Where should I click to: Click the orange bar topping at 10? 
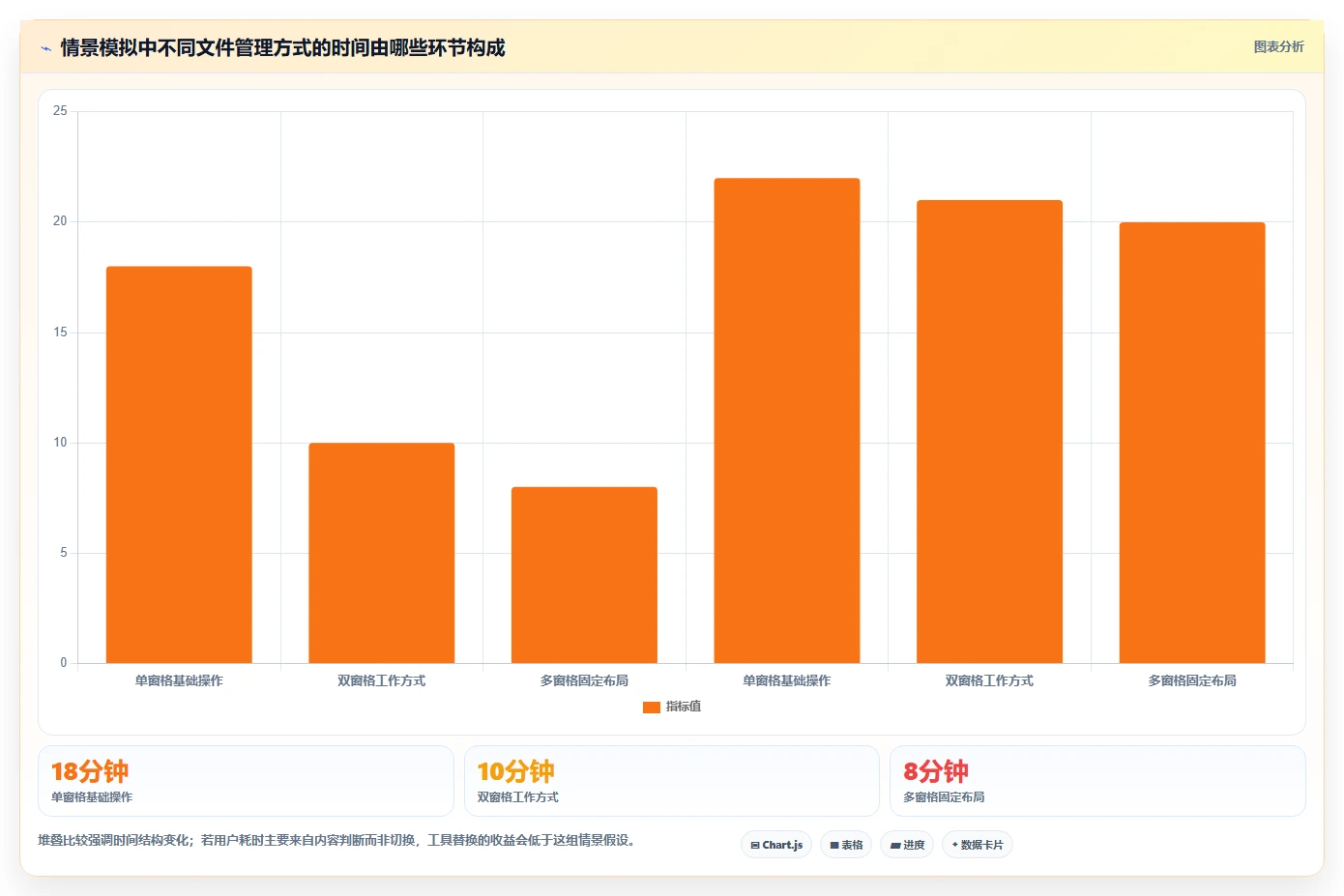(x=382, y=553)
